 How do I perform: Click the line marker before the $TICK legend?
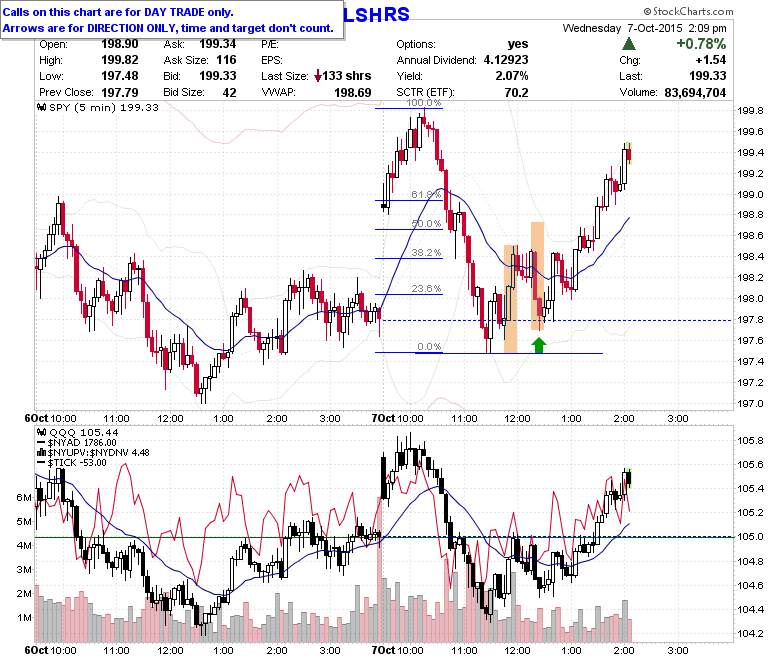click(x=42, y=463)
